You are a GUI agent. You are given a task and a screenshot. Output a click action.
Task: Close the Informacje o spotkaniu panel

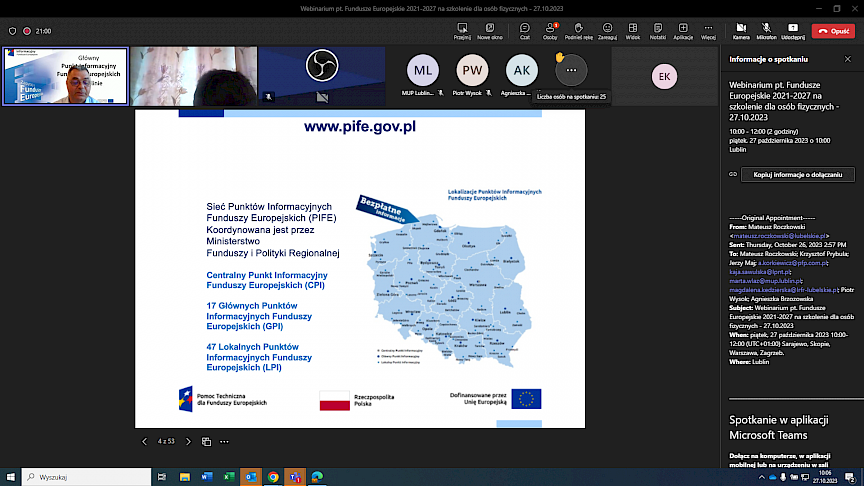point(847,59)
